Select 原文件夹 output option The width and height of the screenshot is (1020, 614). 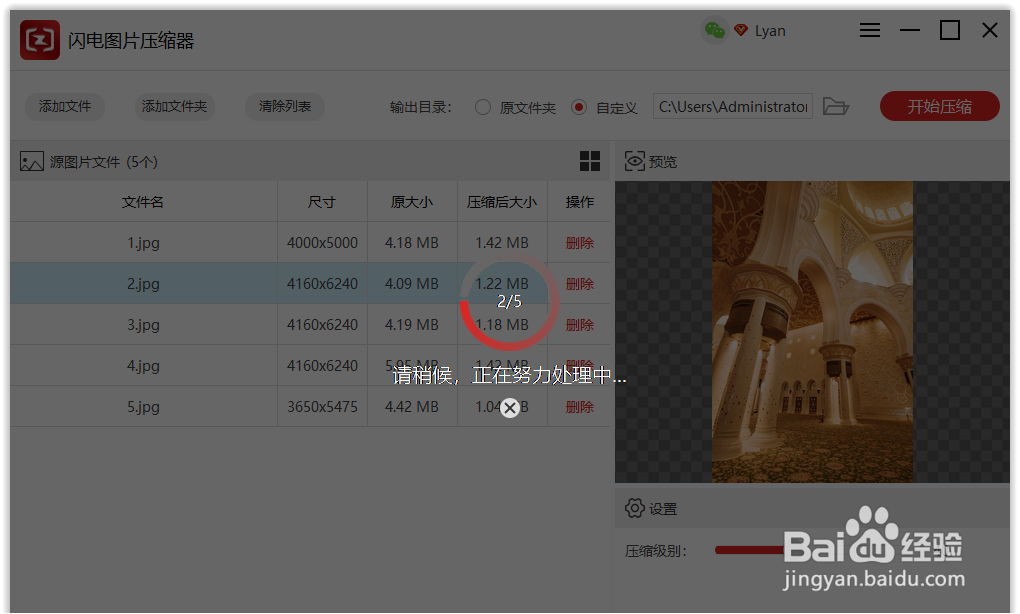click(x=483, y=107)
